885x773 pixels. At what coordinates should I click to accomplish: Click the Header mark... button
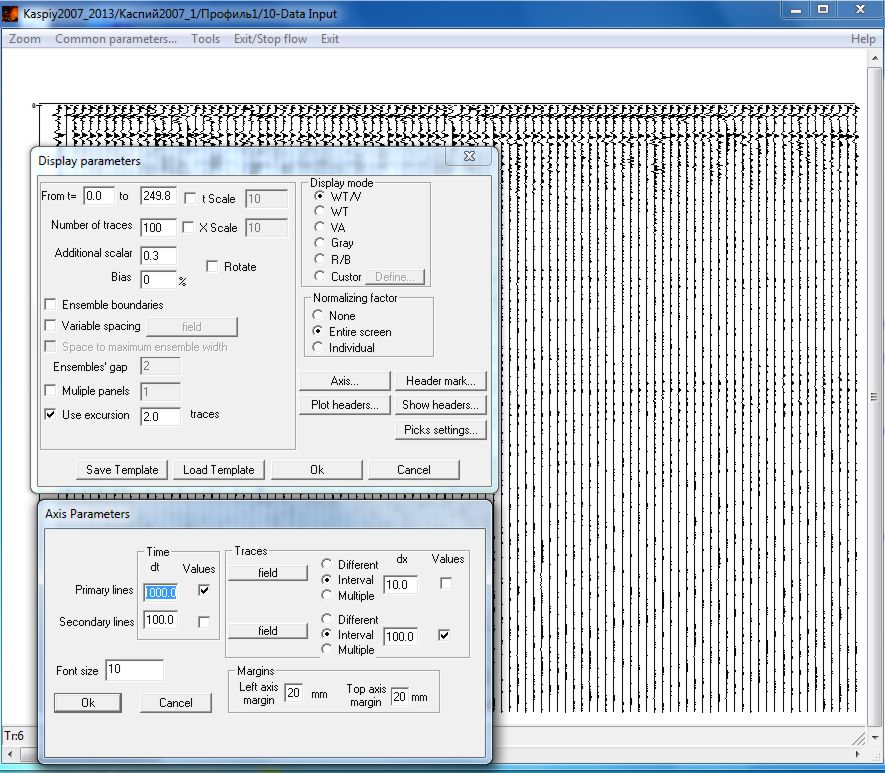pyautogui.click(x=440, y=381)
